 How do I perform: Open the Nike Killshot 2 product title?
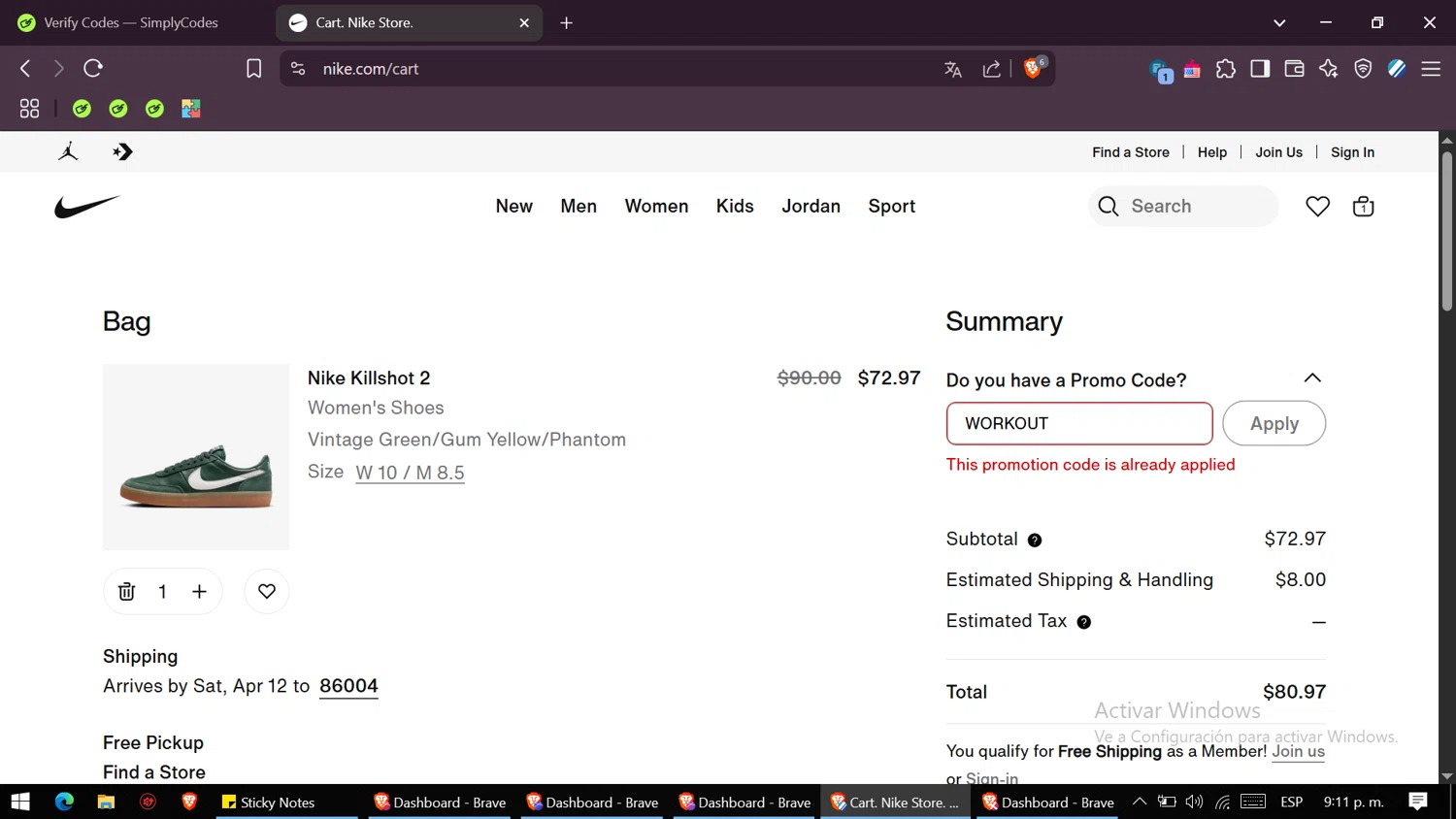369,378
